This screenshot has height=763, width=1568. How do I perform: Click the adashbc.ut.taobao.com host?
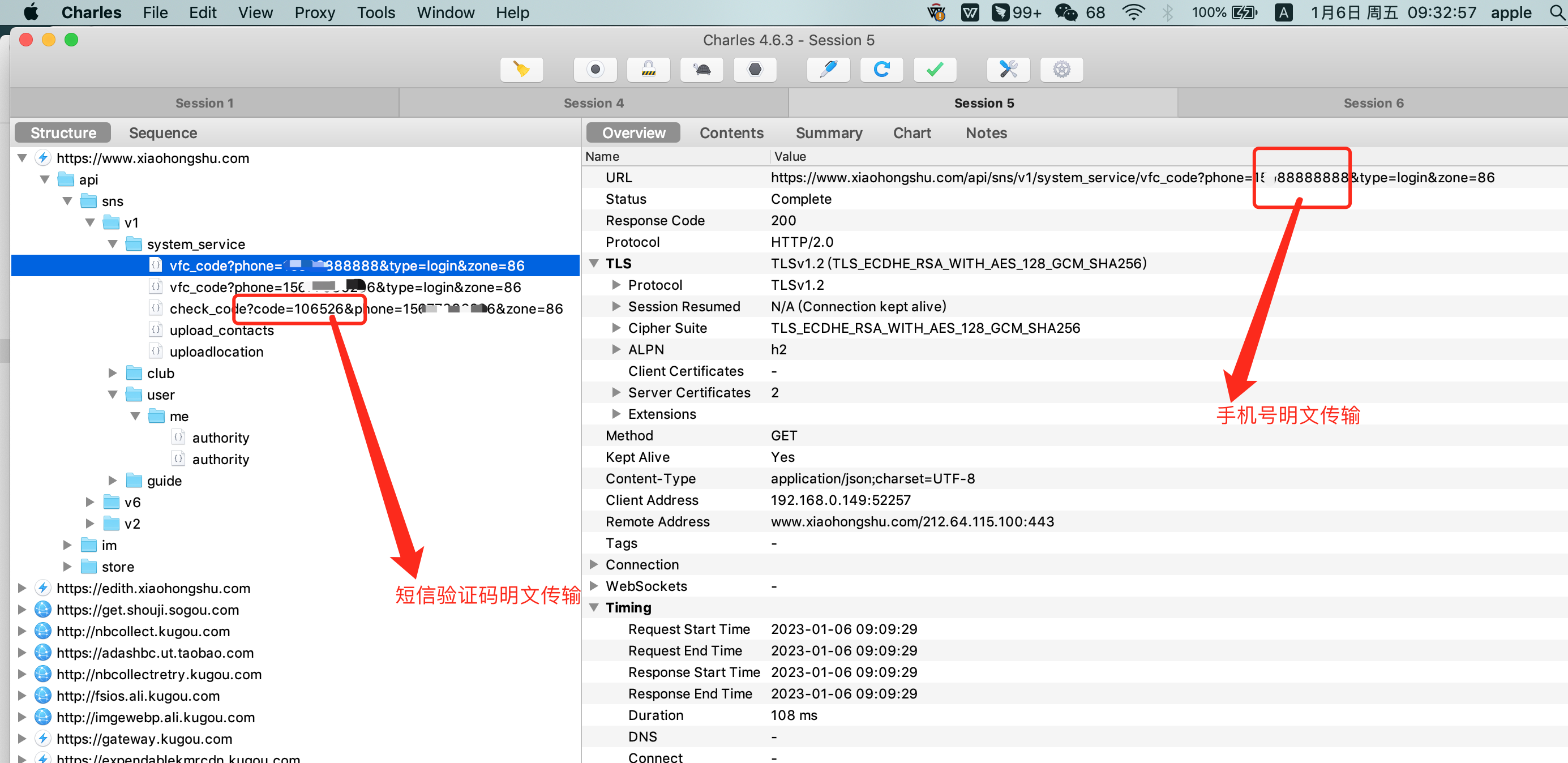point(155,653)
